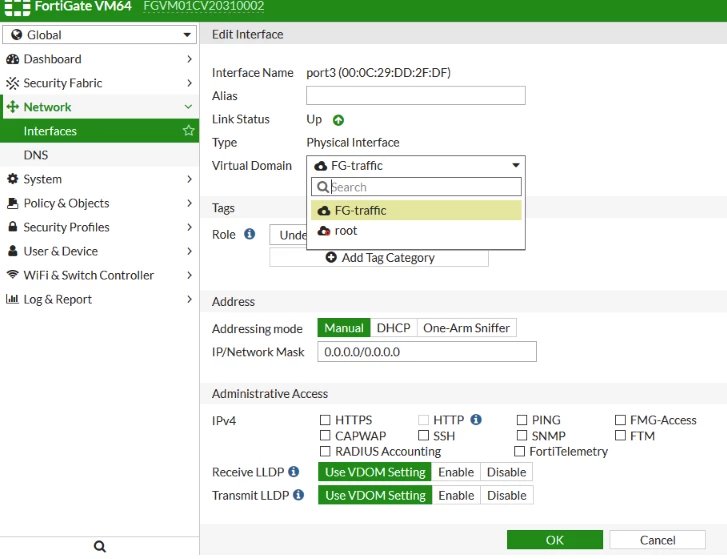Click the FortiGate logo icon
This screenshot has width=727, height=559.
click(17, 7)
